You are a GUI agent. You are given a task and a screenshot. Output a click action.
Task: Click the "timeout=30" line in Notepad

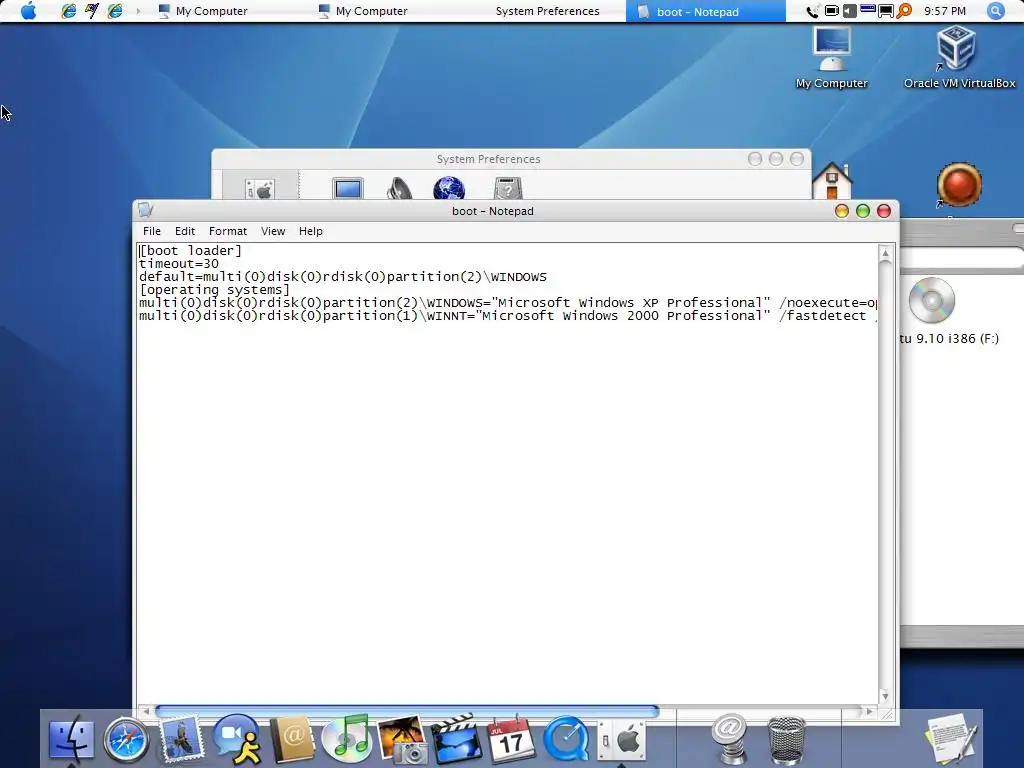coord(179,264)
